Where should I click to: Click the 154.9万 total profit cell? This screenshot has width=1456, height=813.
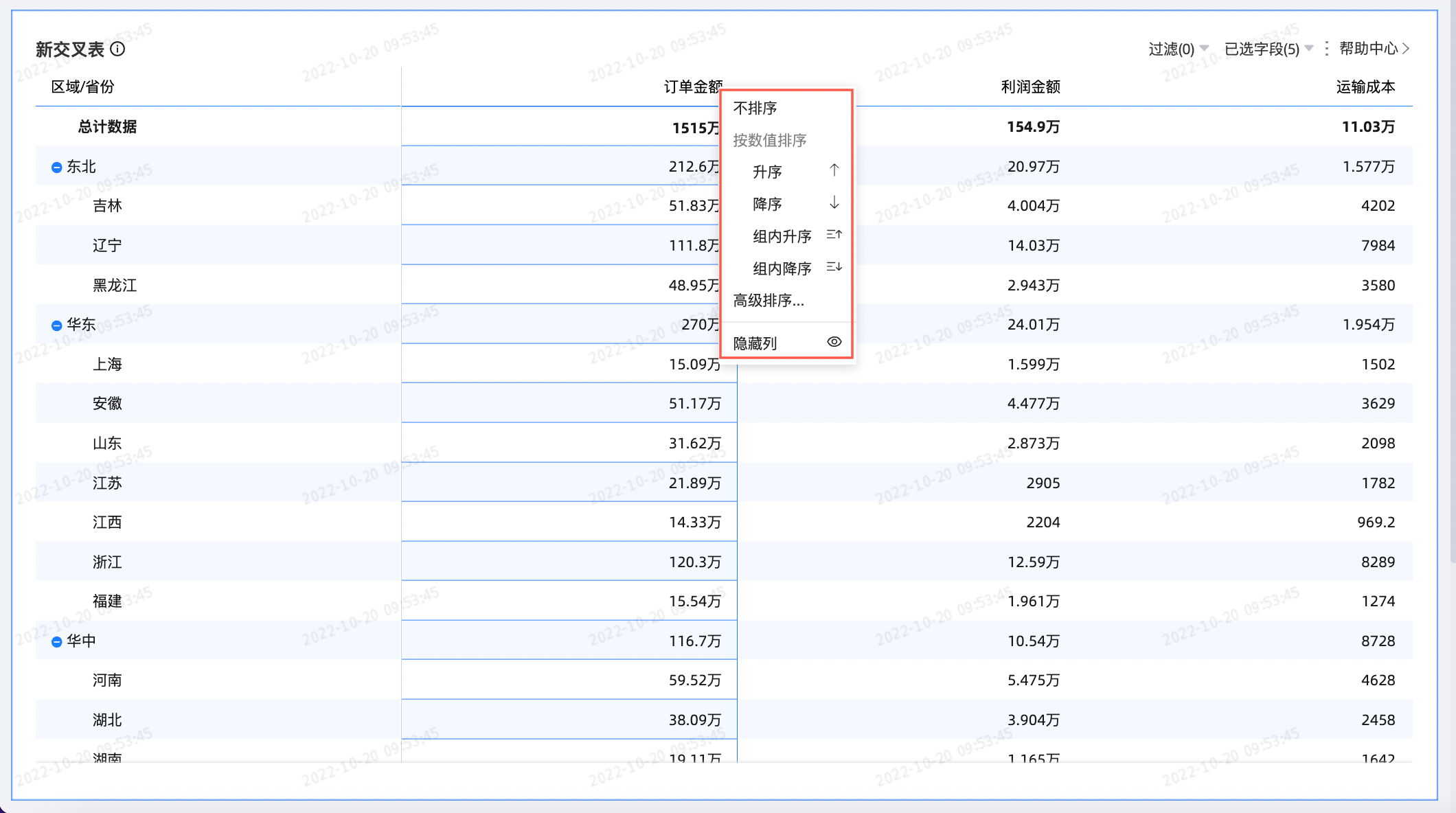tap(1033, 126)
